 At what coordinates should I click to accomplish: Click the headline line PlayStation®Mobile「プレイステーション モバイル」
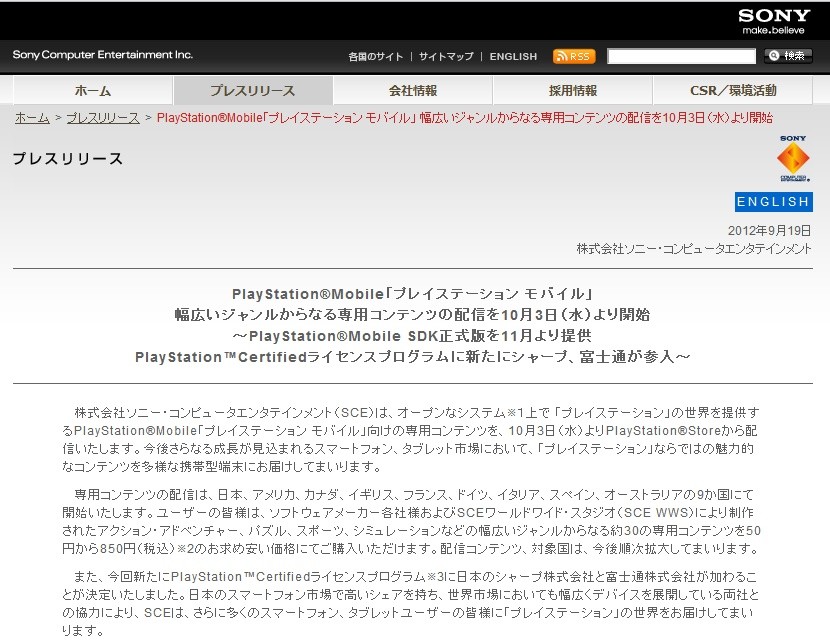click(x=413, y=294)
